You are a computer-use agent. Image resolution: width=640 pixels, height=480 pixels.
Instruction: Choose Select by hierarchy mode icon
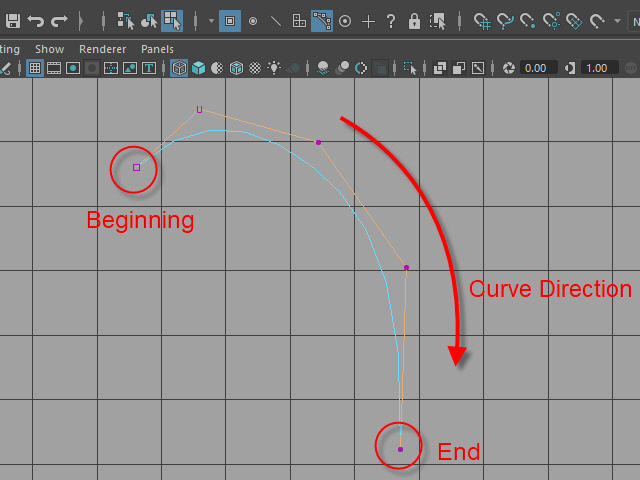click(x=126, y=20)
